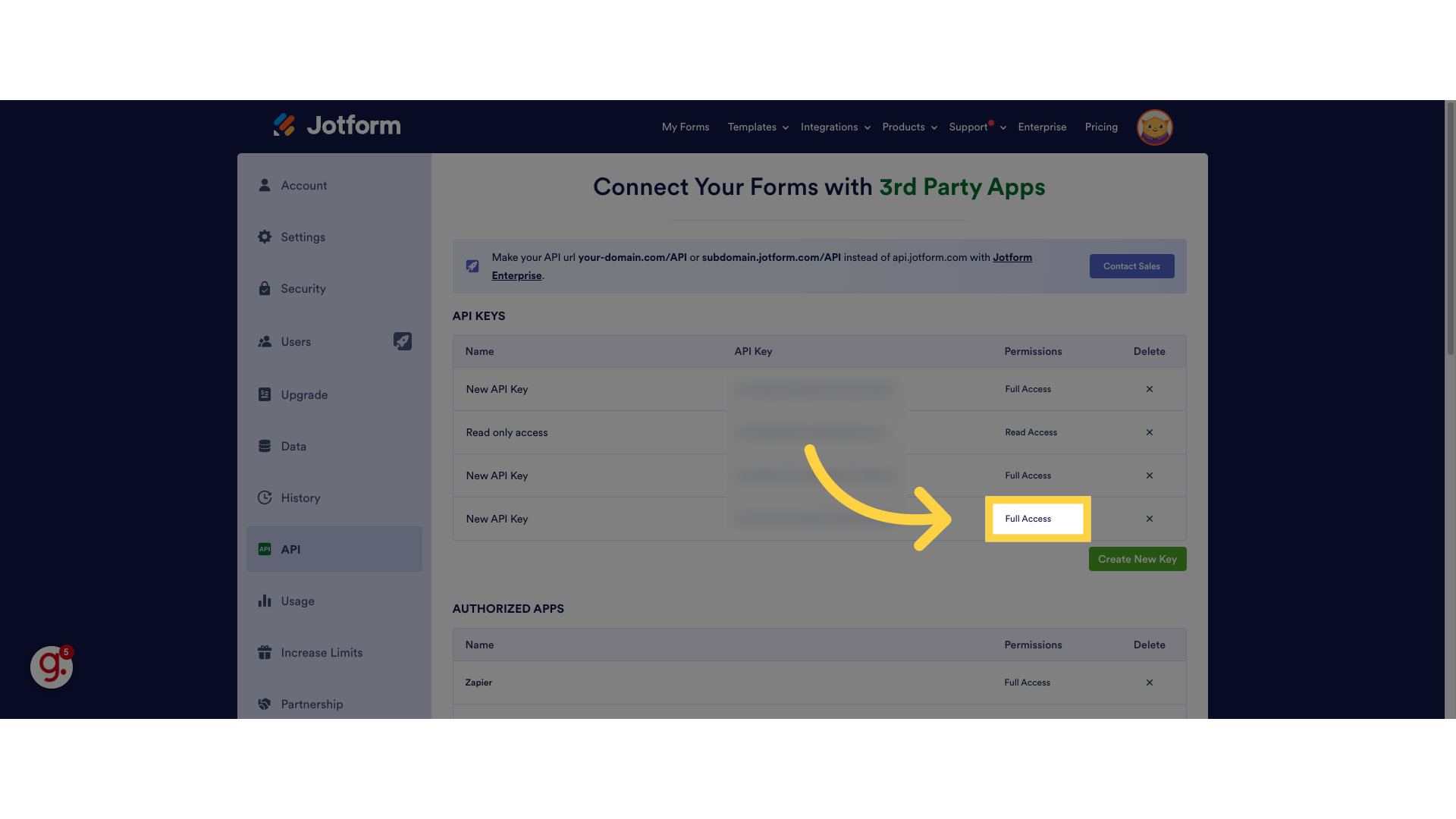Select the Data sidebar icon
This screenshot has width=1456, height=819.
(264, 446)
